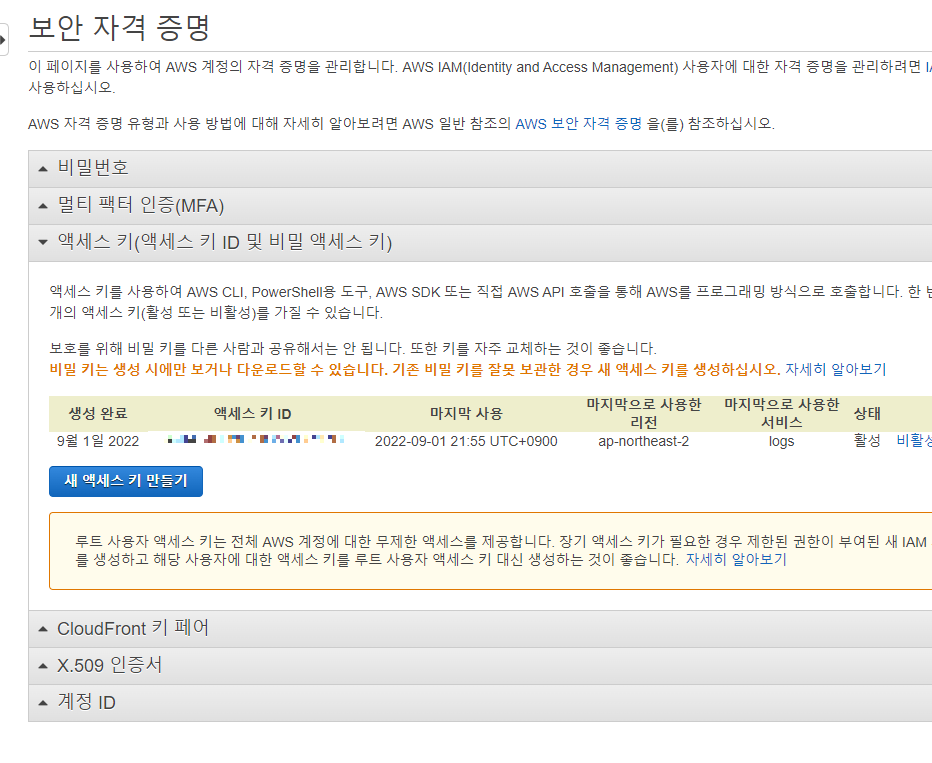Viewport: 932px width, 763px height.
Task: Click the IAM link at the page intro's right edge
Action: pyautogui.click(x=928, y=67)
